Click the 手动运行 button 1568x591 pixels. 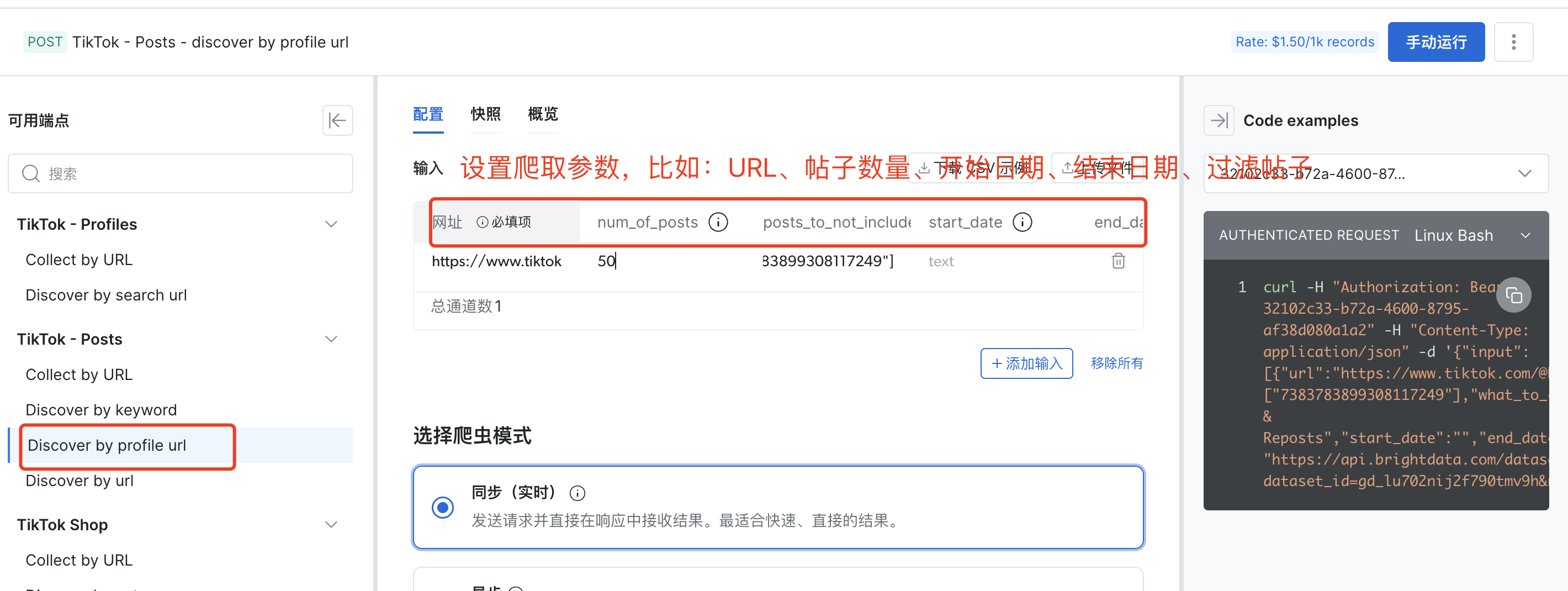[1436, 42]
